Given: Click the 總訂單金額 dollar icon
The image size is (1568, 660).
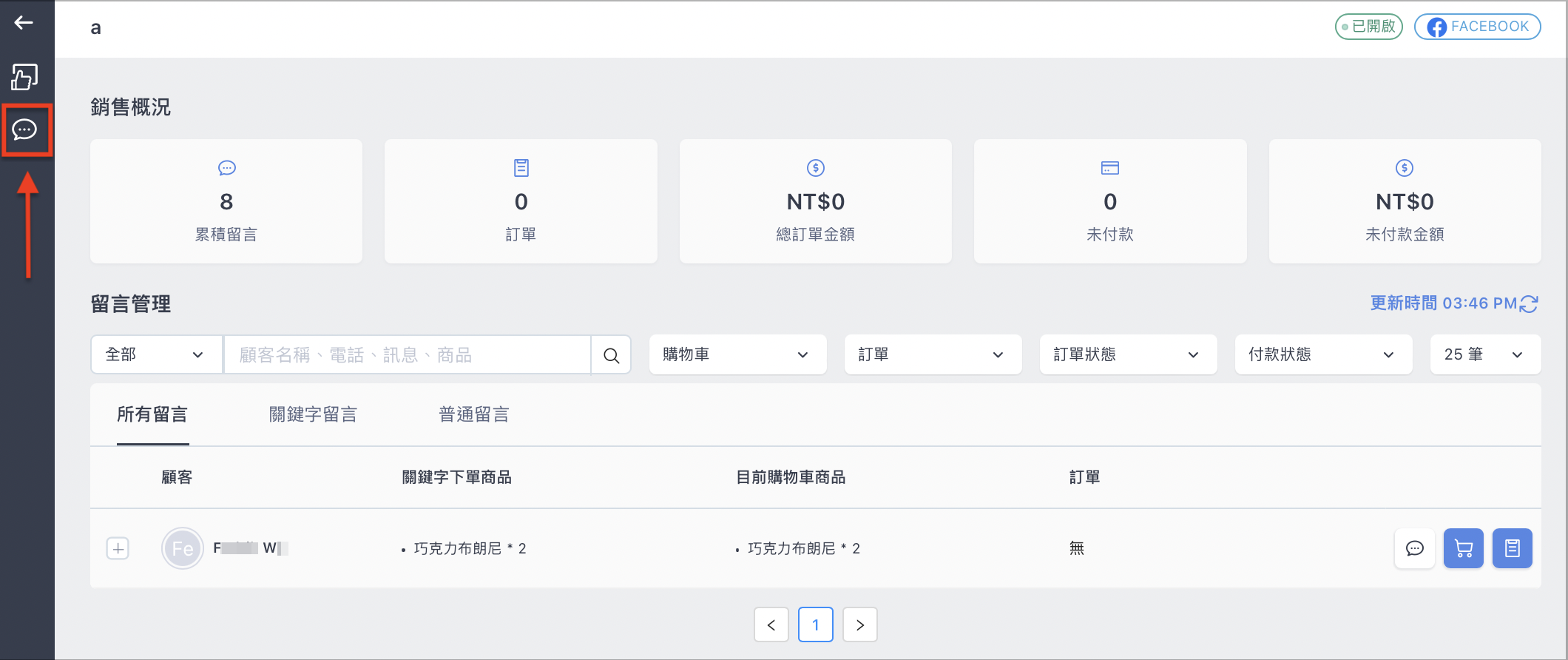Looking at the screenshot, I should click(x=816, y=168).
